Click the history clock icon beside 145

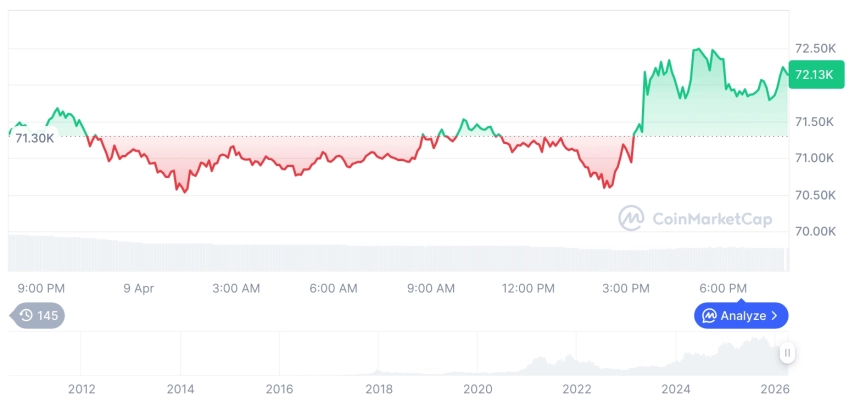26,316
